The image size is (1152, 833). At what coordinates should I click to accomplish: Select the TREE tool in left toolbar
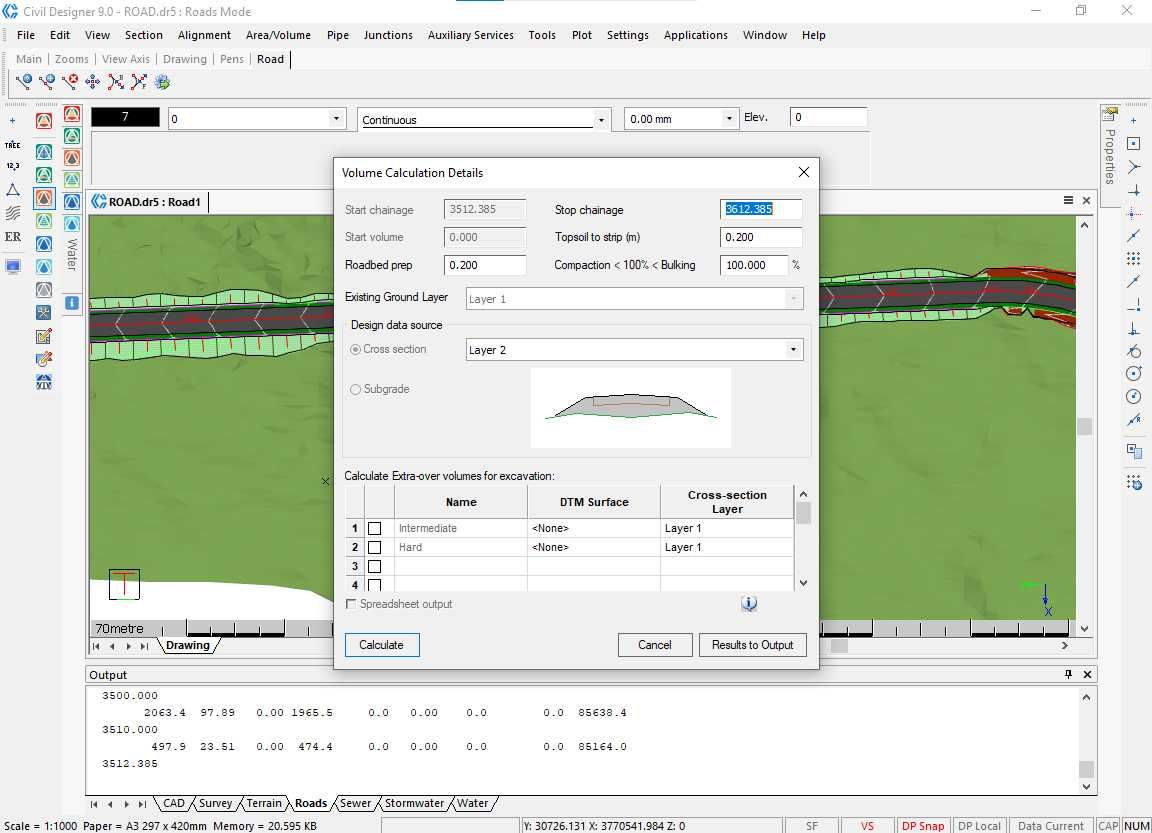pyautogui.click(x=12, y=145)
